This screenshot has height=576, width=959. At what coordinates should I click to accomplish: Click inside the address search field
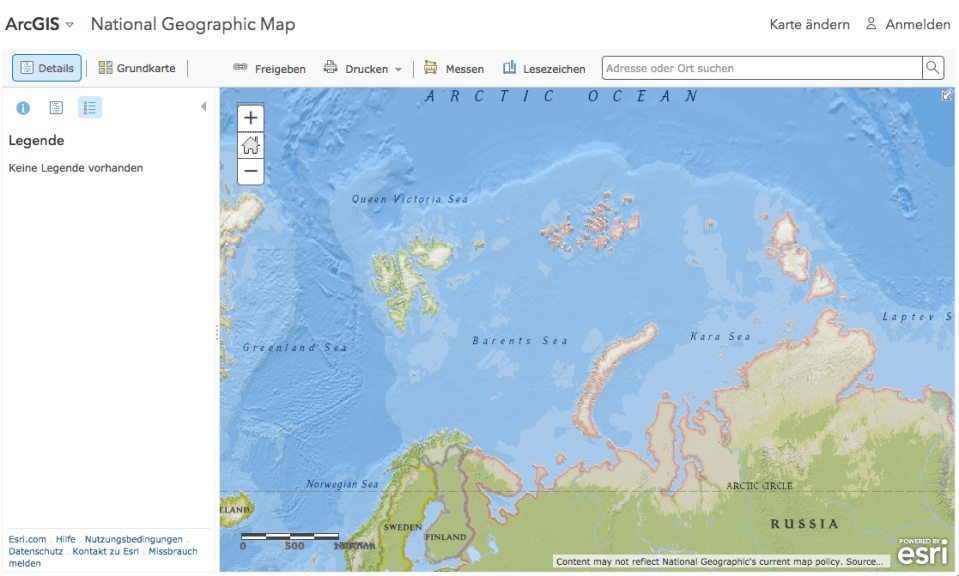[760, 67]
